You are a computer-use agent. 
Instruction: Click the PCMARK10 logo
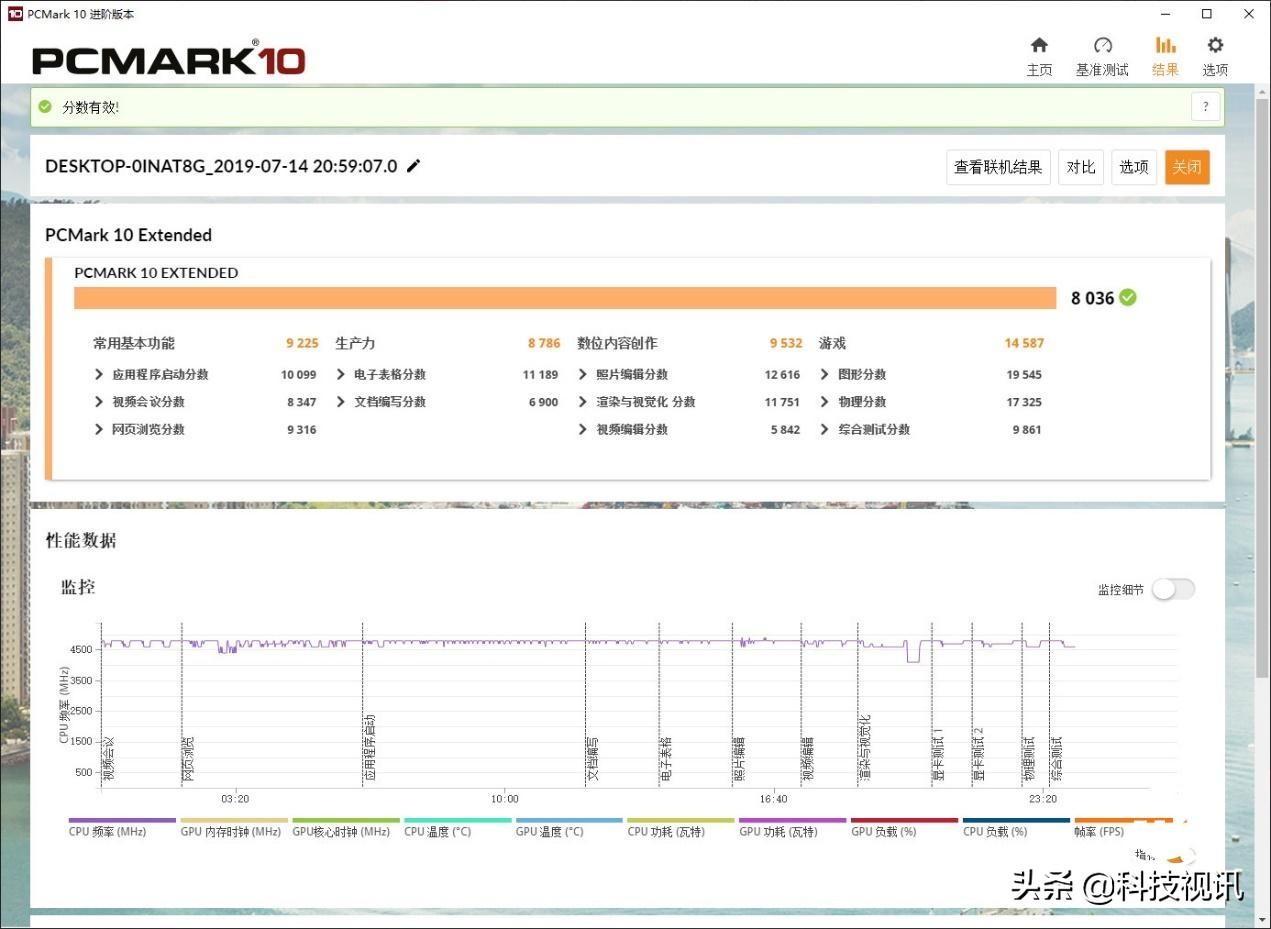point(169,59)
